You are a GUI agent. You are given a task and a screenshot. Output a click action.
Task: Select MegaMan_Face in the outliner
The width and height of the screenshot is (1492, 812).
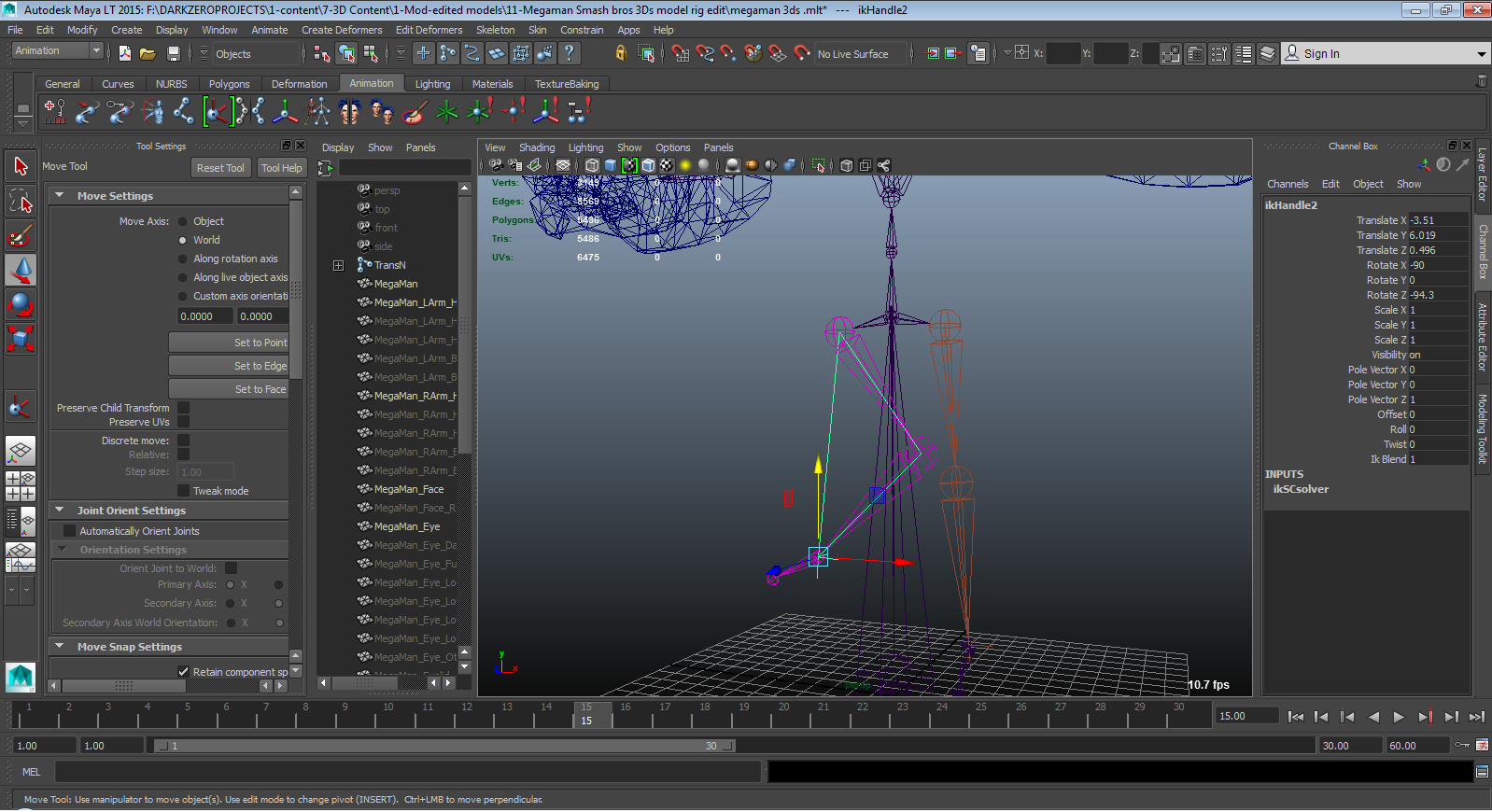pos(408,489)
